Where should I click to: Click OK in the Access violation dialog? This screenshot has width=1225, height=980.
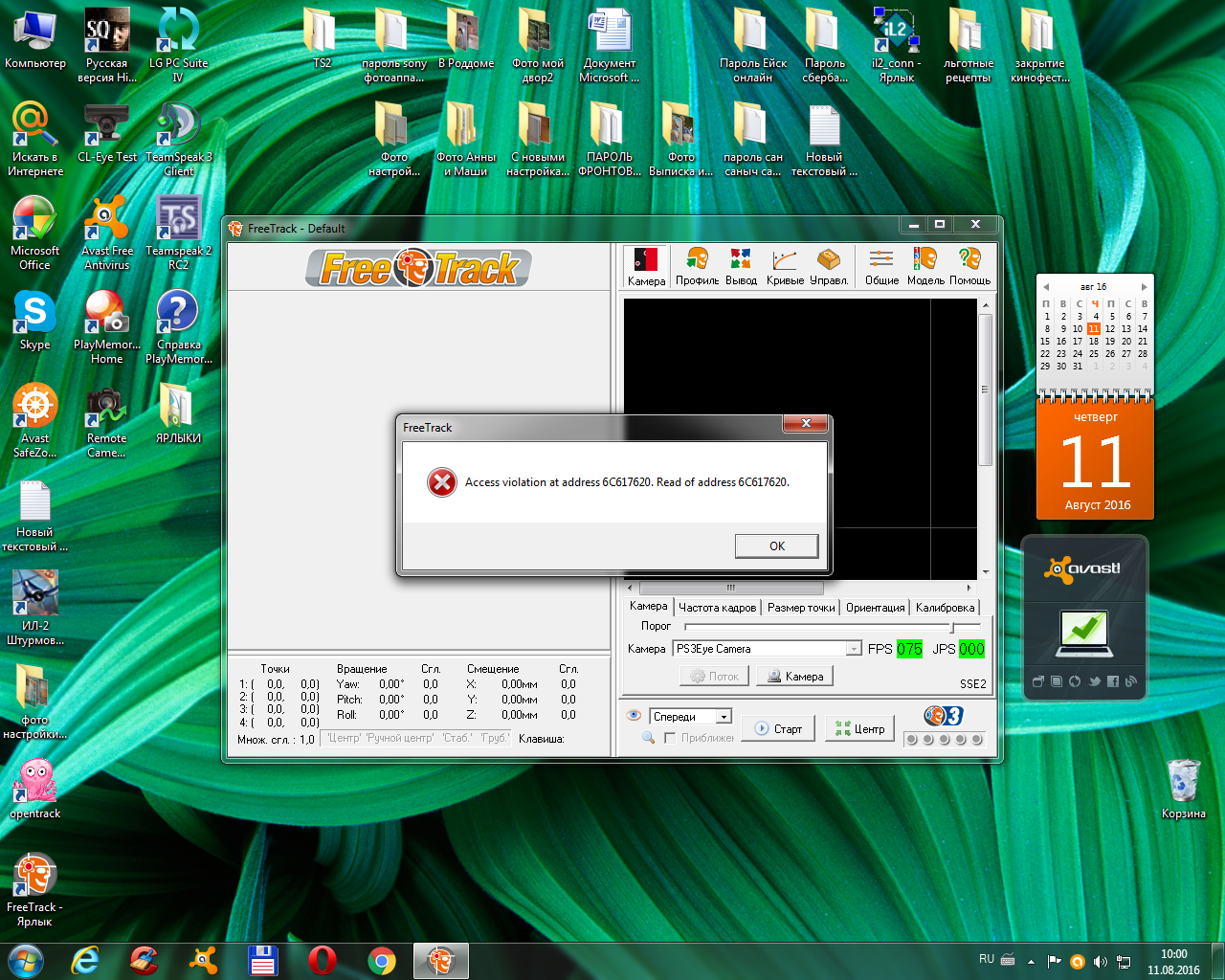pos(777,546)
